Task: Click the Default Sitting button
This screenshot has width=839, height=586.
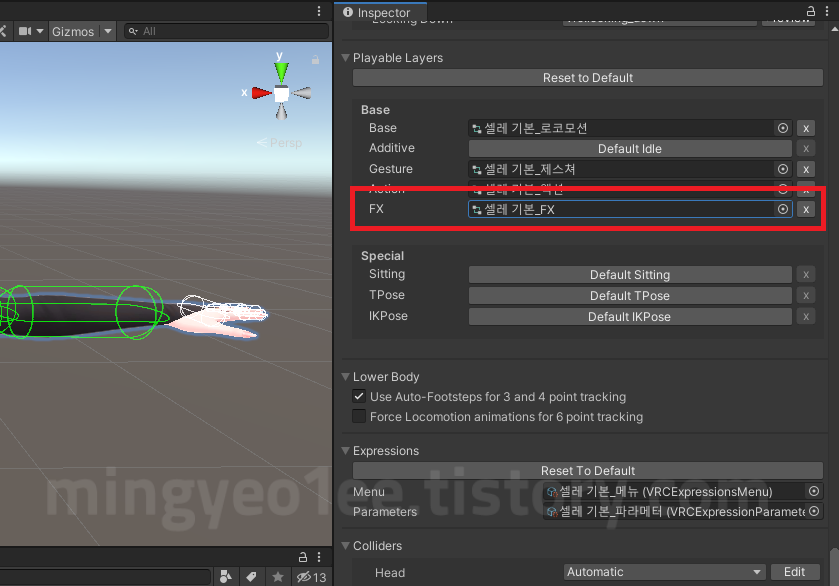Action: (630, 275)
